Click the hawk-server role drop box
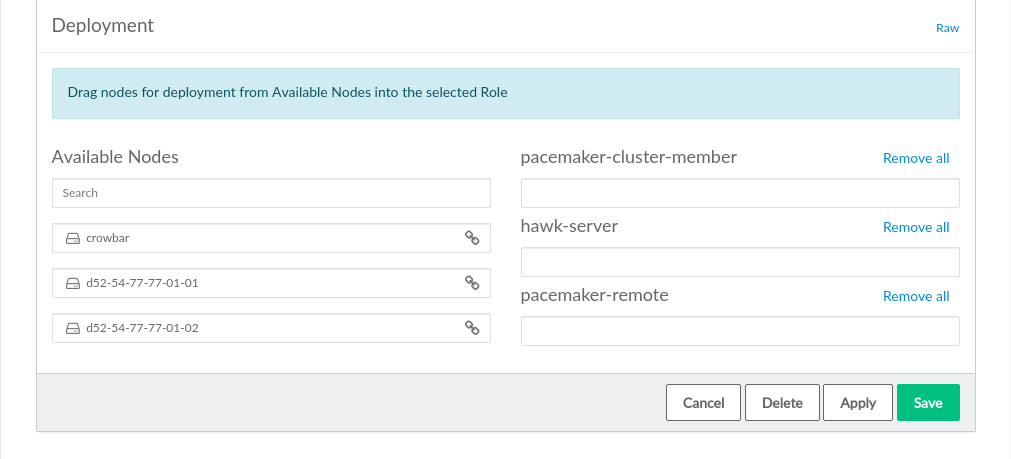 (x=740, y=262)
